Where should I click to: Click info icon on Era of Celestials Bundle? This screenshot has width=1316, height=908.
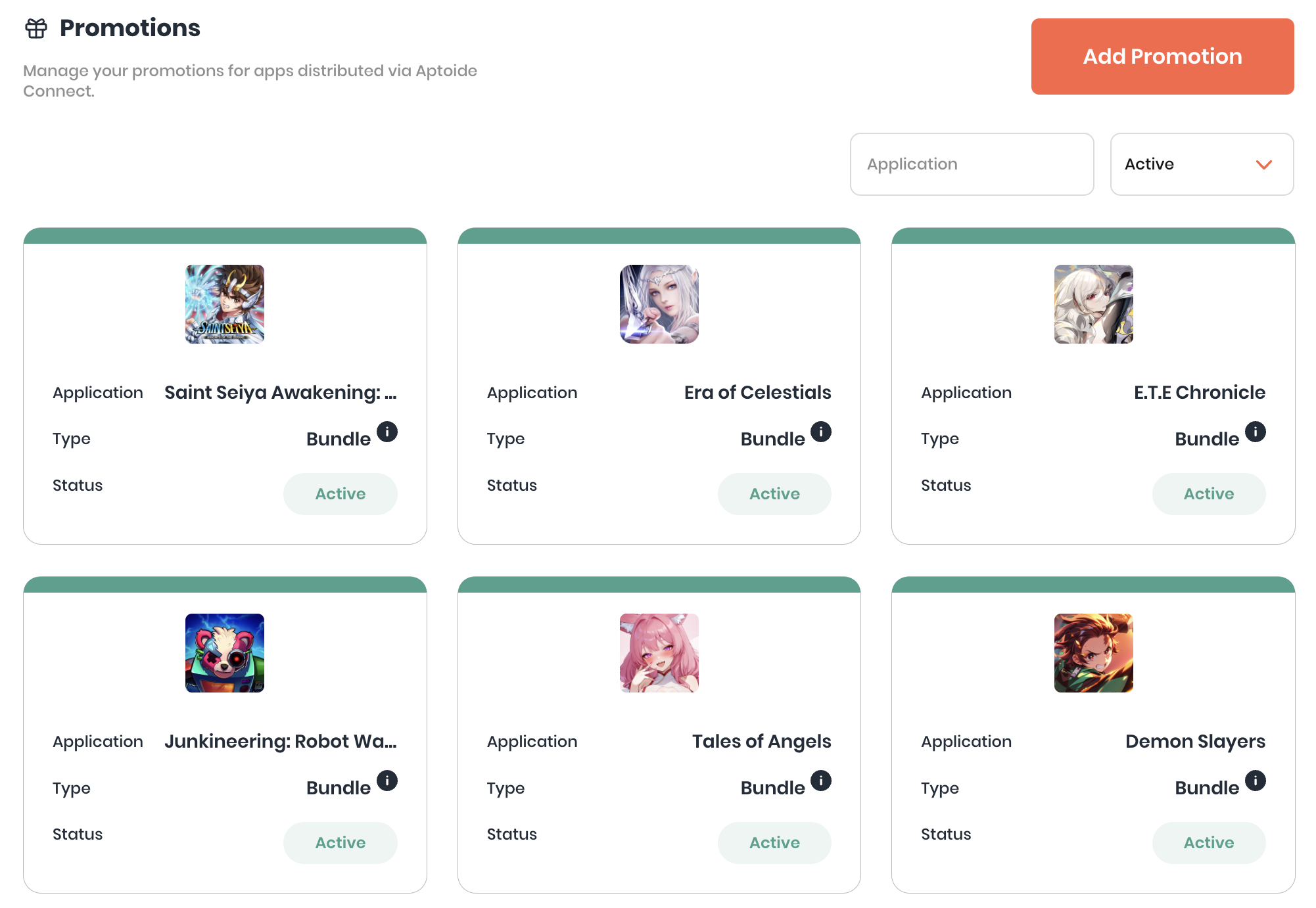coord(821,432)
